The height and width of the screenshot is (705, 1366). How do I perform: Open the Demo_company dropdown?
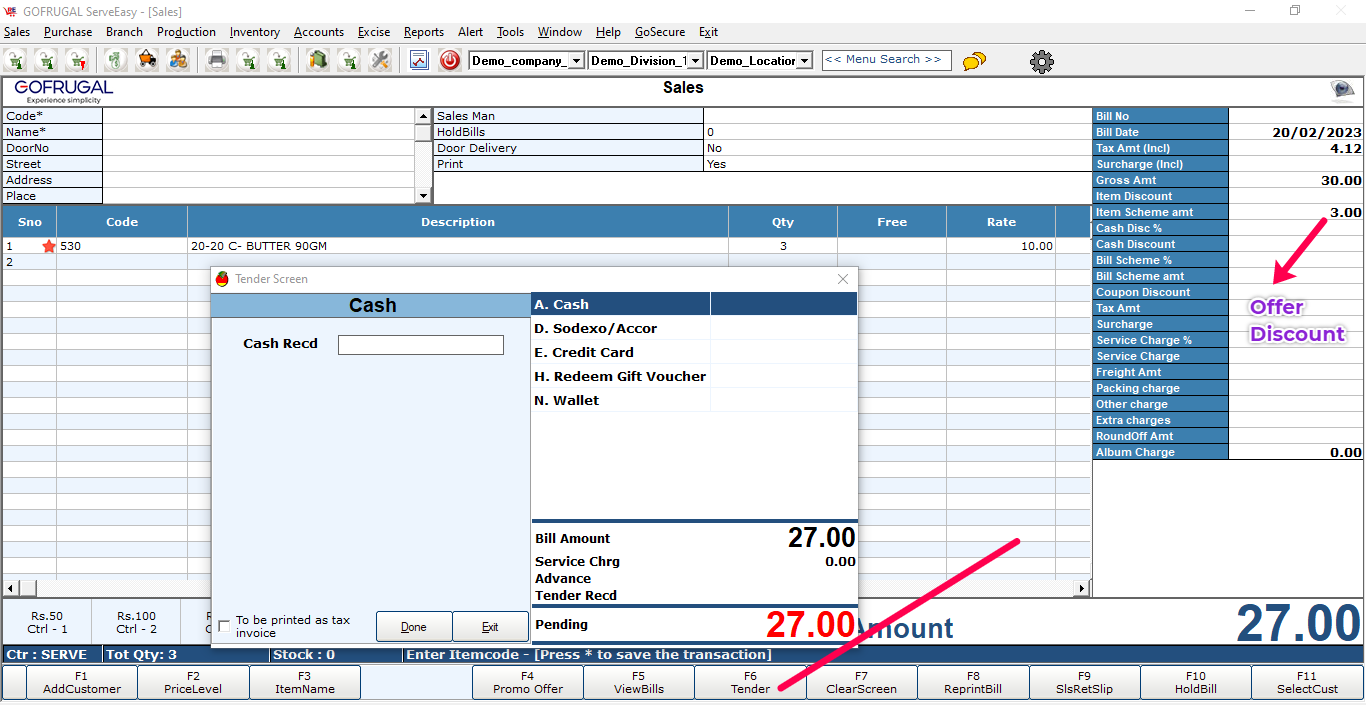point(576,61)
